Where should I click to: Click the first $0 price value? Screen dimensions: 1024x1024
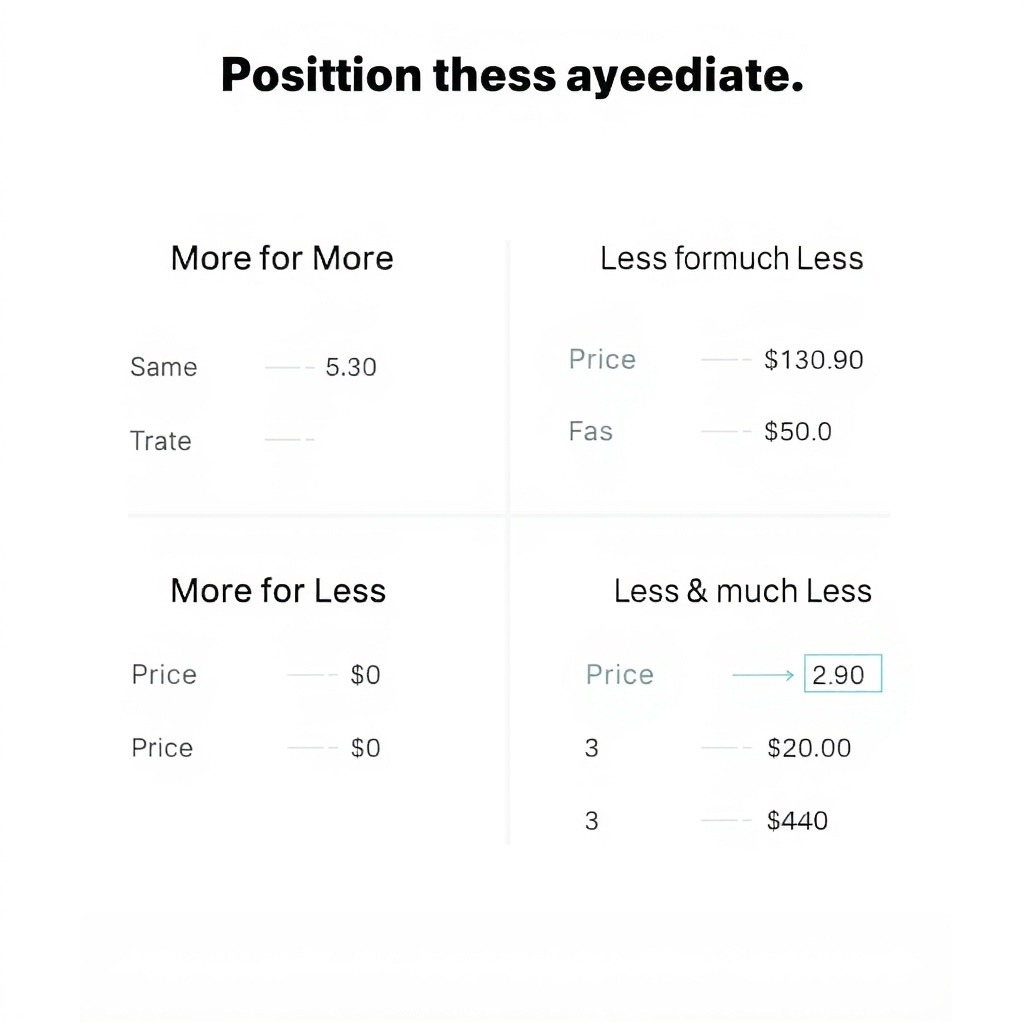[366, 675]
